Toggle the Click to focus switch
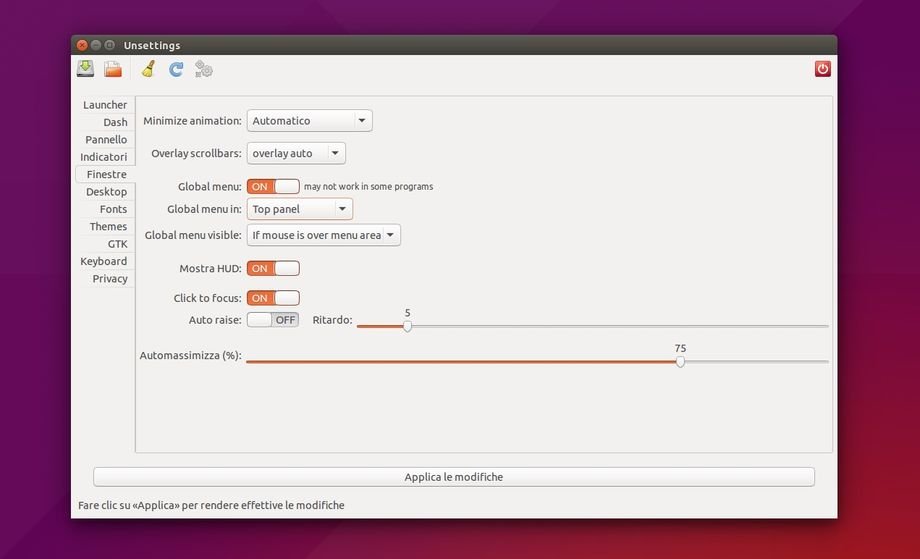 (x=273, y=298)
